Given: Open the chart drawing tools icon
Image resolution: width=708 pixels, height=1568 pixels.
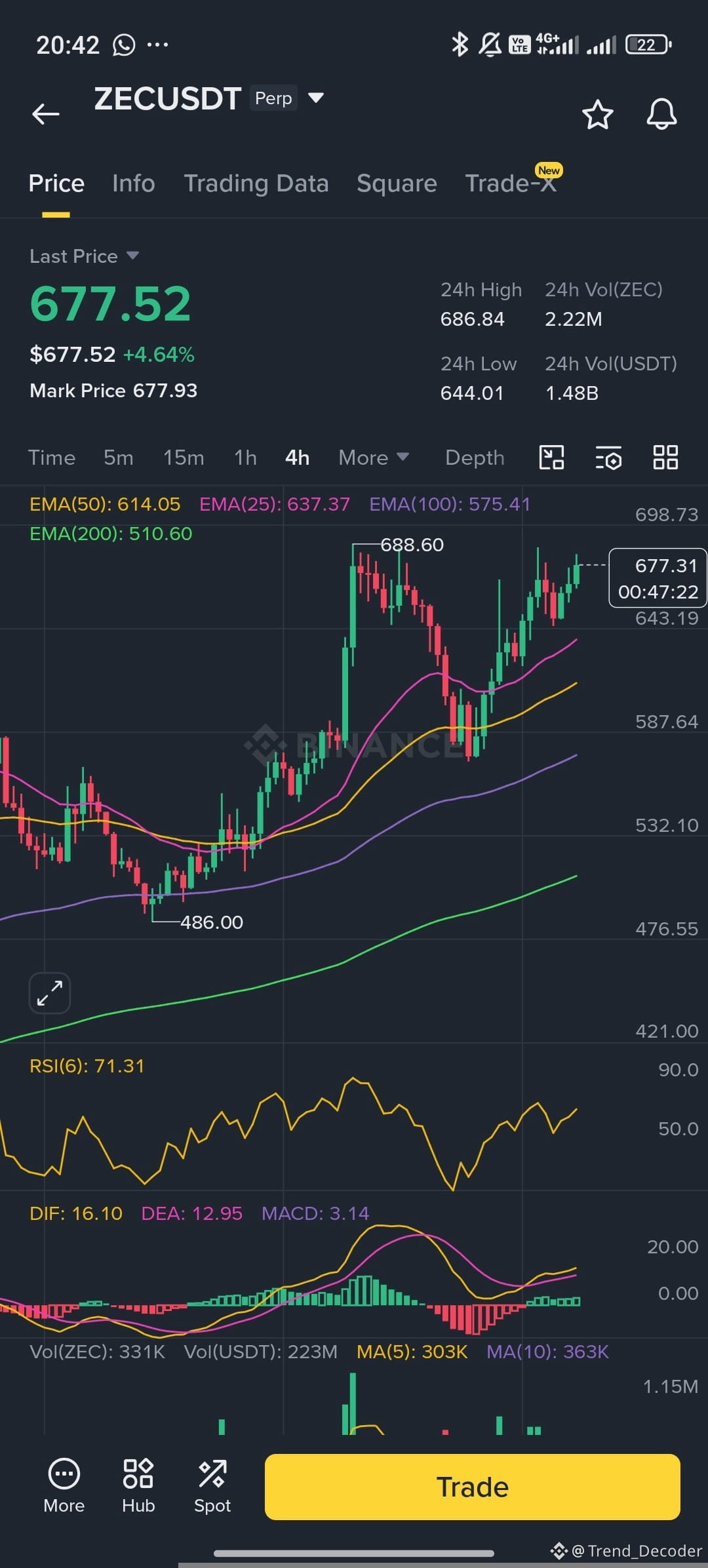Looking at the screenshot, I should point(551,458).
